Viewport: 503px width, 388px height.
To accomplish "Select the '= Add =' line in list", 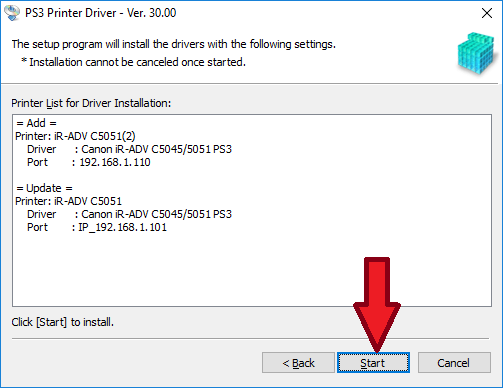I will point(36,123).
